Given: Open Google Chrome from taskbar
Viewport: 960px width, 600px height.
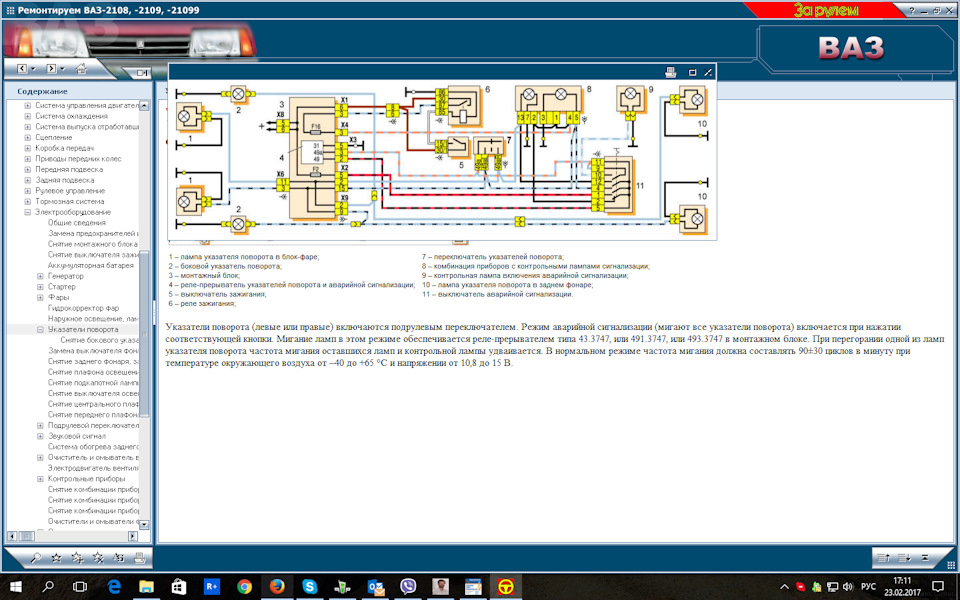Looking at the screenshot, I should coord(244,587).
